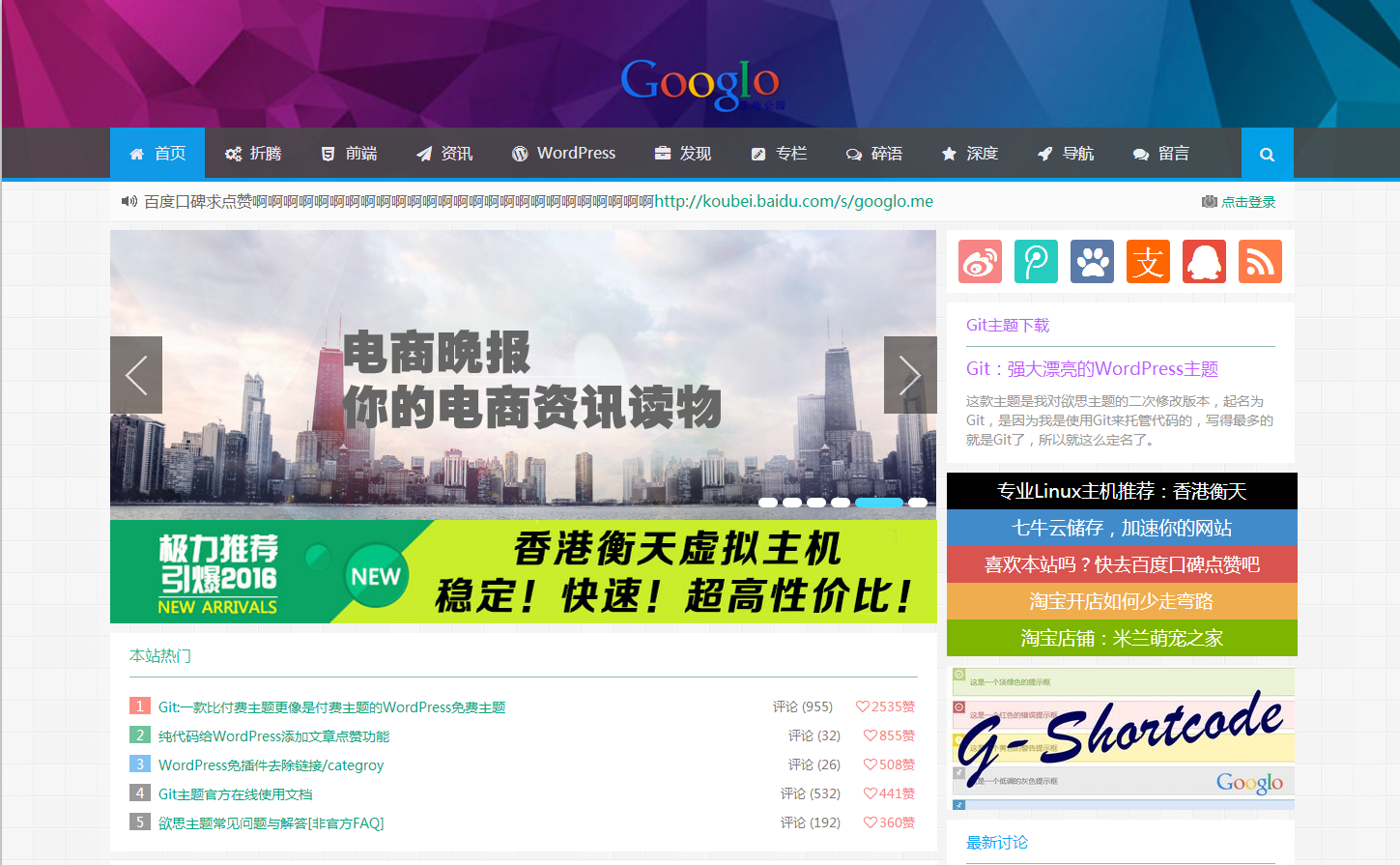Select the fifth carousel dot indicator
This screenshot has width=1400, height=865.
click(879, 503)
